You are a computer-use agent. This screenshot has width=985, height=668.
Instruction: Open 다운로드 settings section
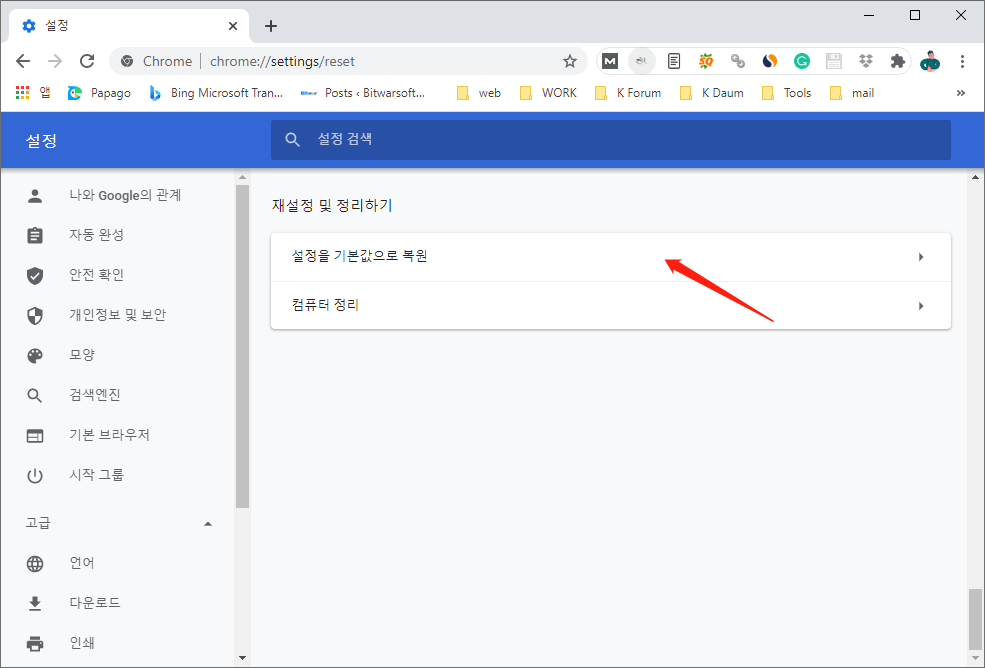click(117, 603)
